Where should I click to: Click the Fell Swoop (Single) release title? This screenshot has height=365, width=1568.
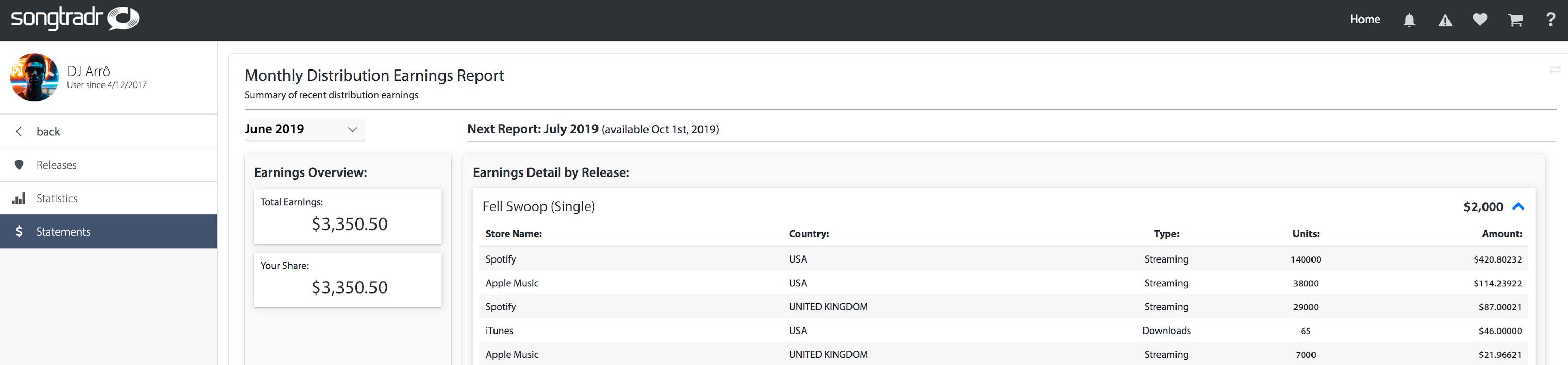click(539, 206)
